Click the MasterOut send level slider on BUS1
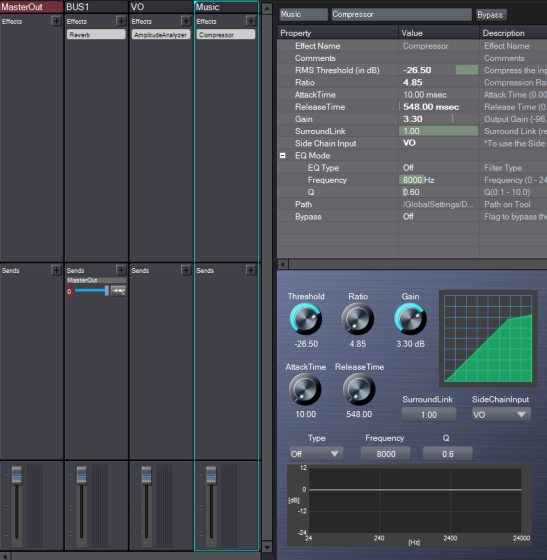The width and height of the screenshot is (547, 560). tap(91, 291)
